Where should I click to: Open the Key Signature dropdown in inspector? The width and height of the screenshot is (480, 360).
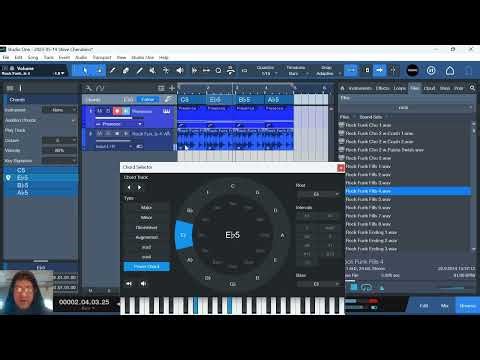(x=59, y=161)
